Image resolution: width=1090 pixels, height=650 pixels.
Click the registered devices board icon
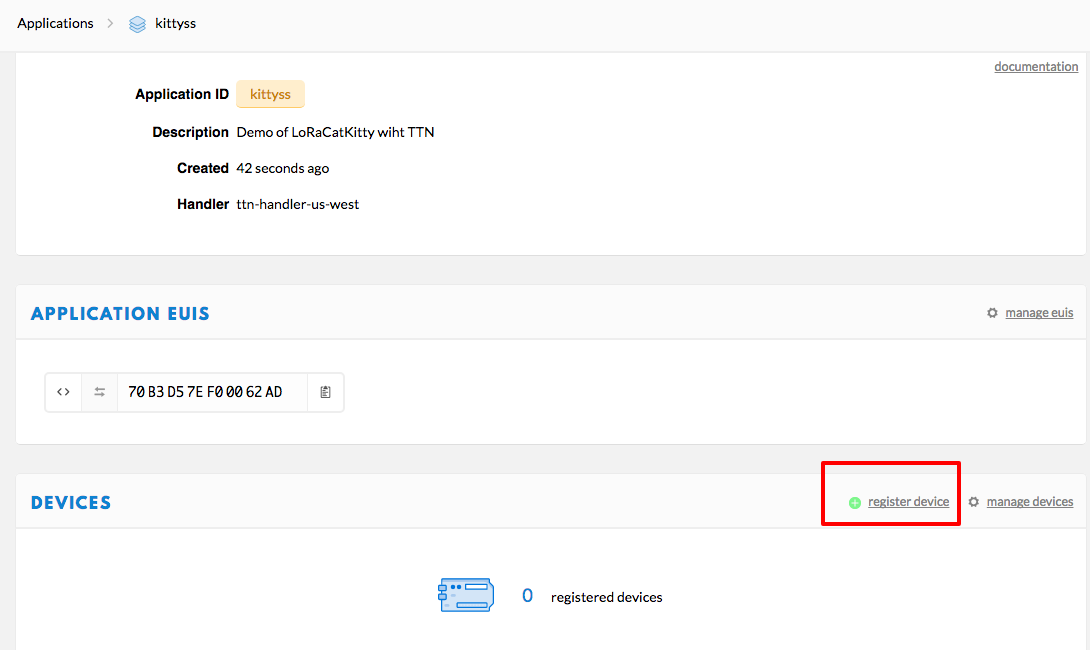click(x=466, y=595)
